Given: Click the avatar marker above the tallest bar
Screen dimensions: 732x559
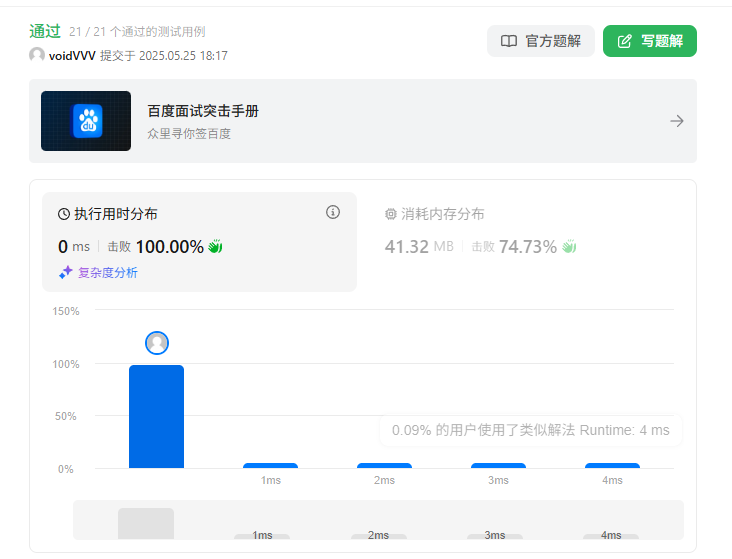Looking at the screenshot, I should 157,343.
